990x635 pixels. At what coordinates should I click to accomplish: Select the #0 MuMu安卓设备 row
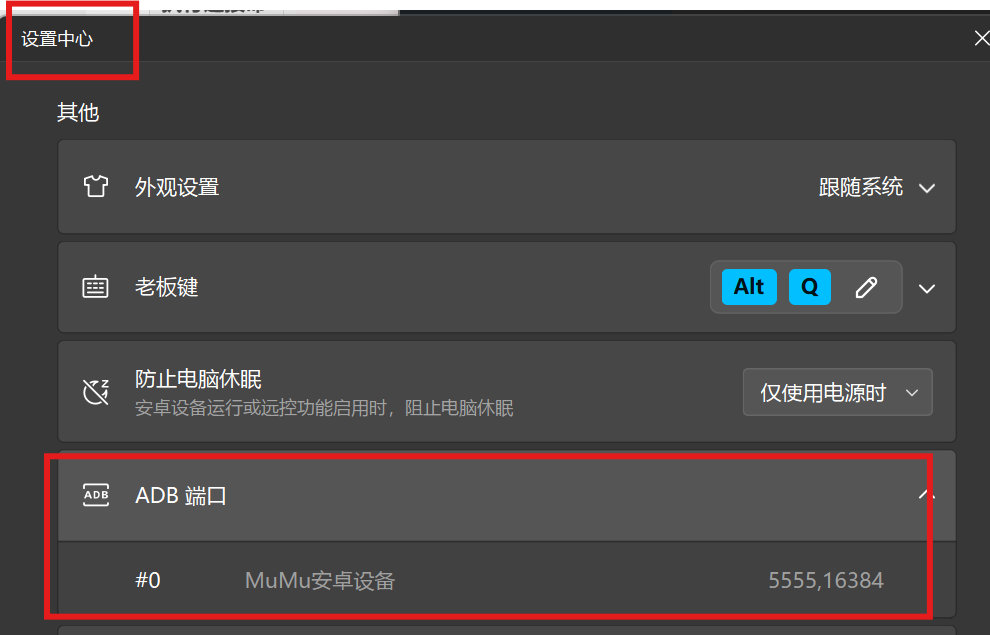pos(506,580)
